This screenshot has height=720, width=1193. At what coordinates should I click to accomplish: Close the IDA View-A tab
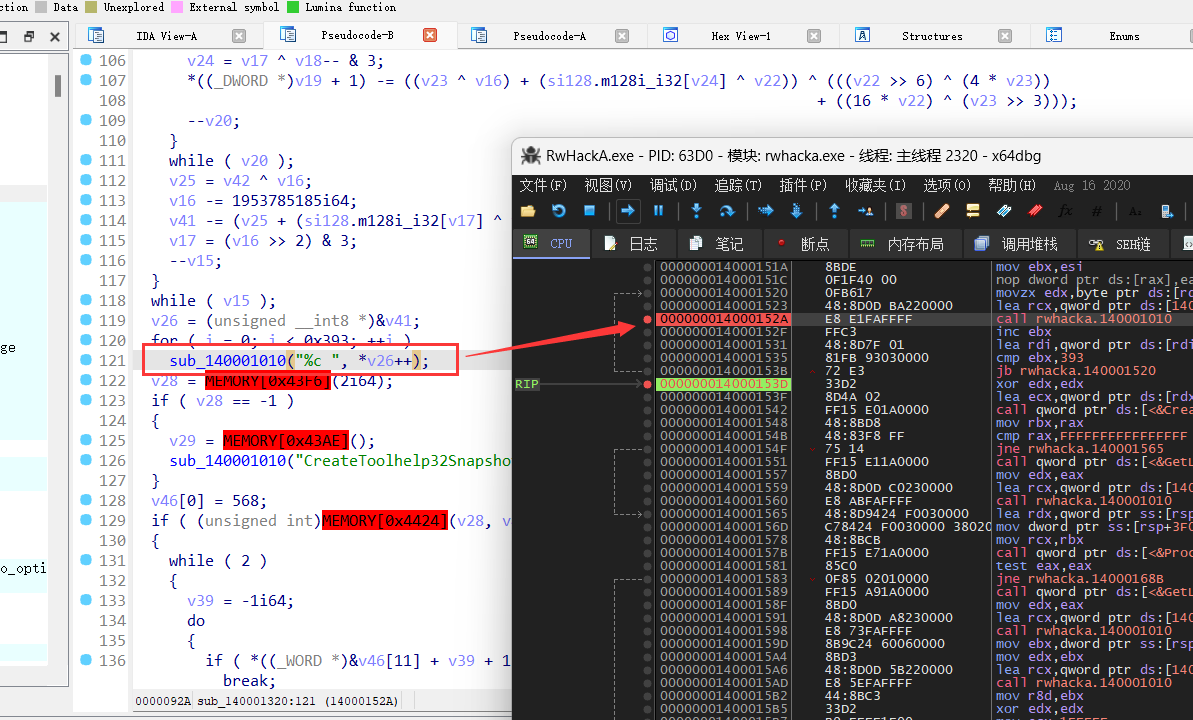click(x=239, y=36)
